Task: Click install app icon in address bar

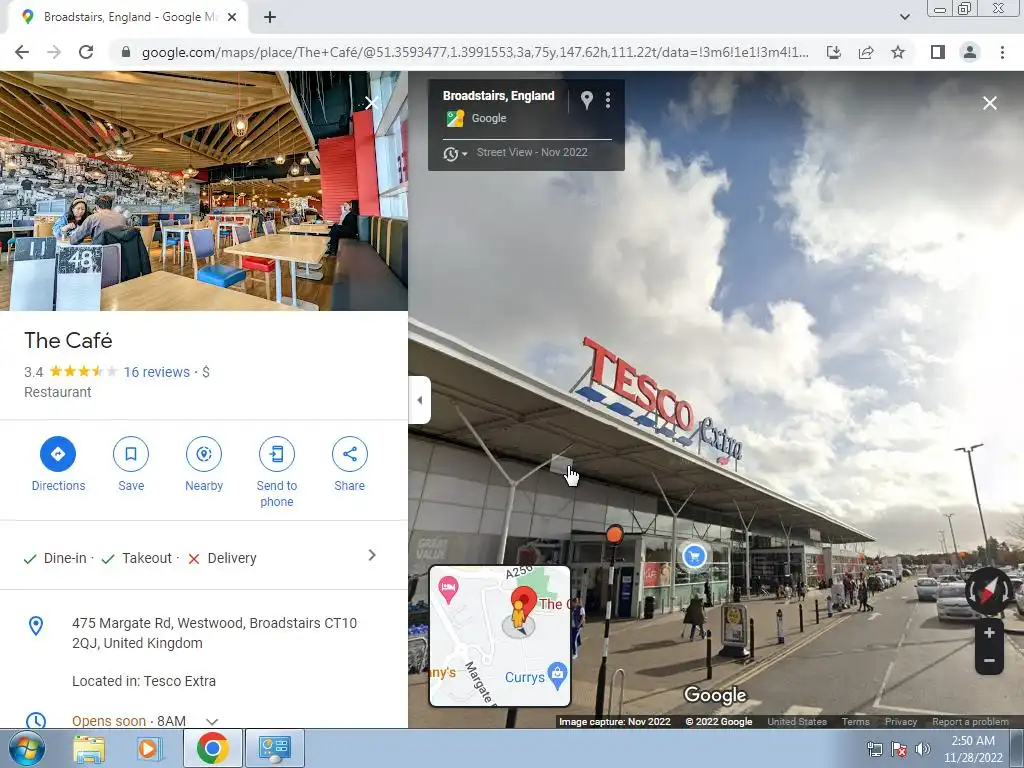Action: point(834,52)
